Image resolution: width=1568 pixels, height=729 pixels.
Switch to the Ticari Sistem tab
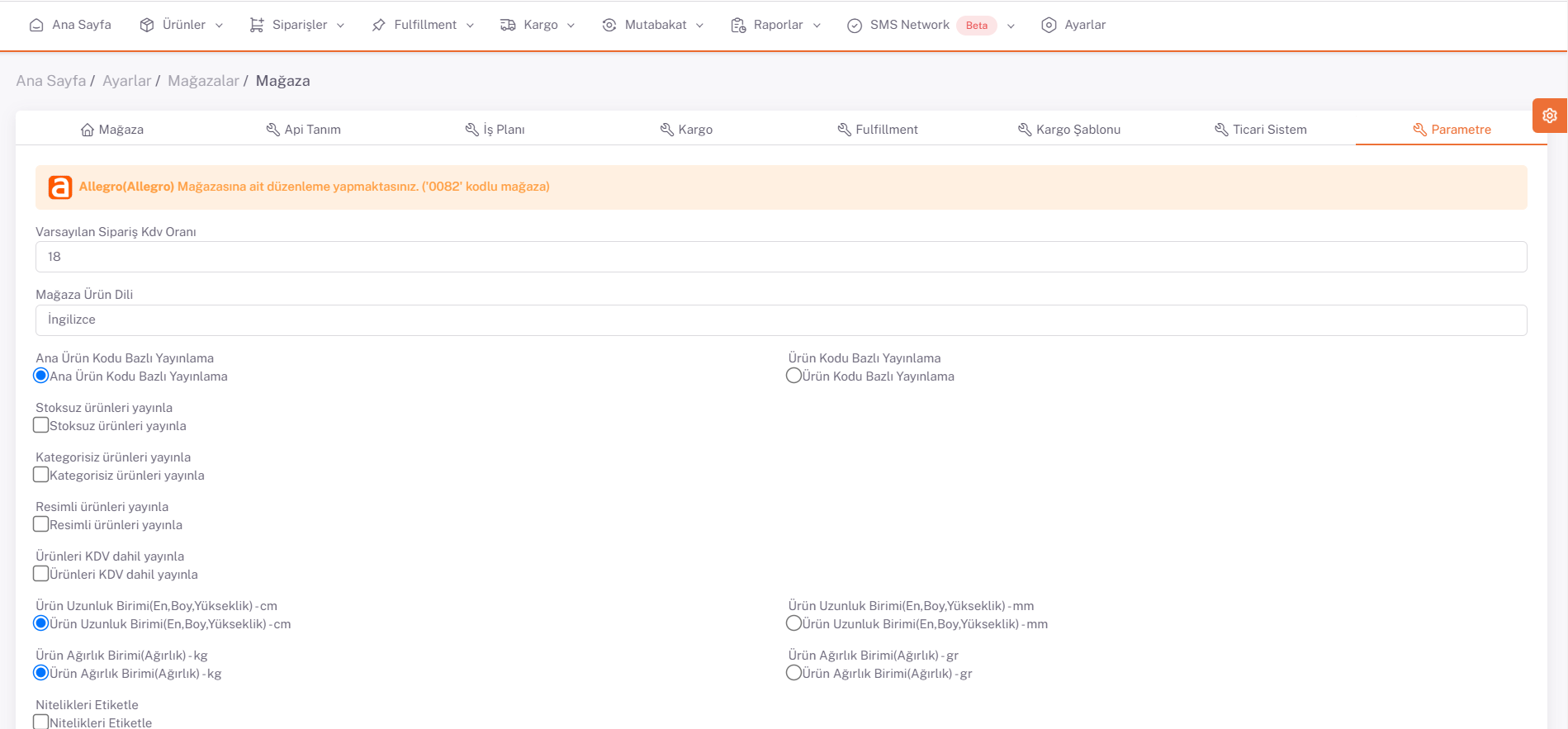1261,130
